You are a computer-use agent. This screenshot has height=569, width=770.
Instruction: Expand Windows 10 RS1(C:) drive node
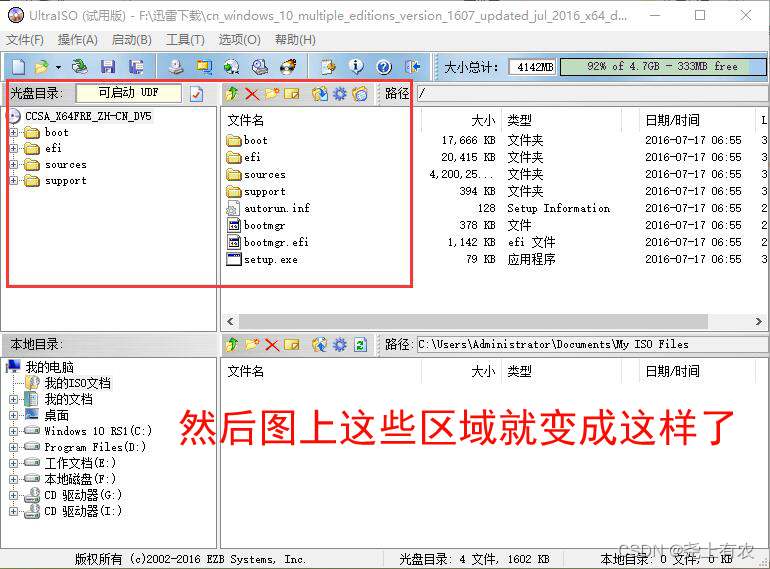(x=14, y=431)
